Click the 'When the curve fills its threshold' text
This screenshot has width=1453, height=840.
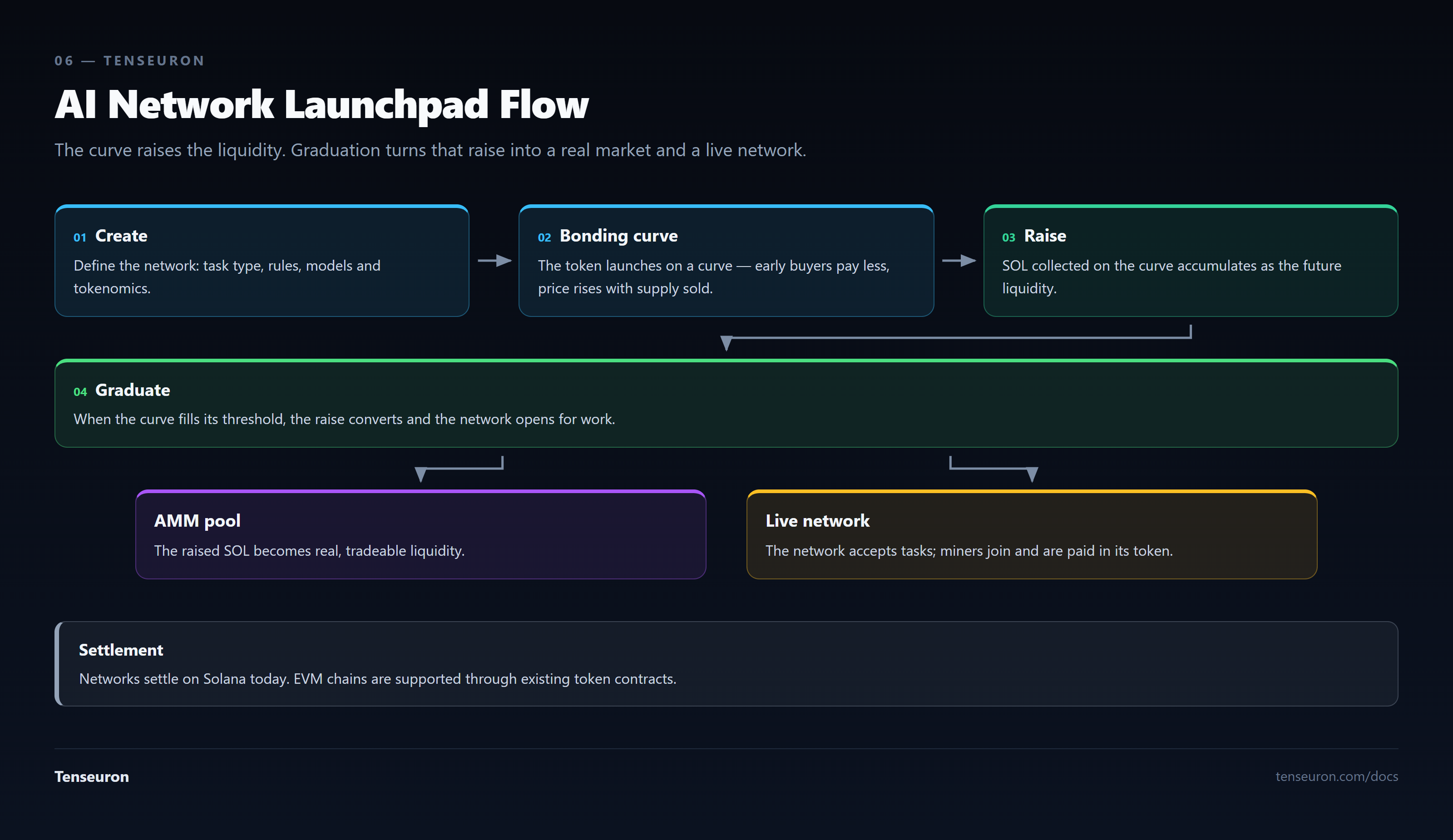tap(344, 419)
